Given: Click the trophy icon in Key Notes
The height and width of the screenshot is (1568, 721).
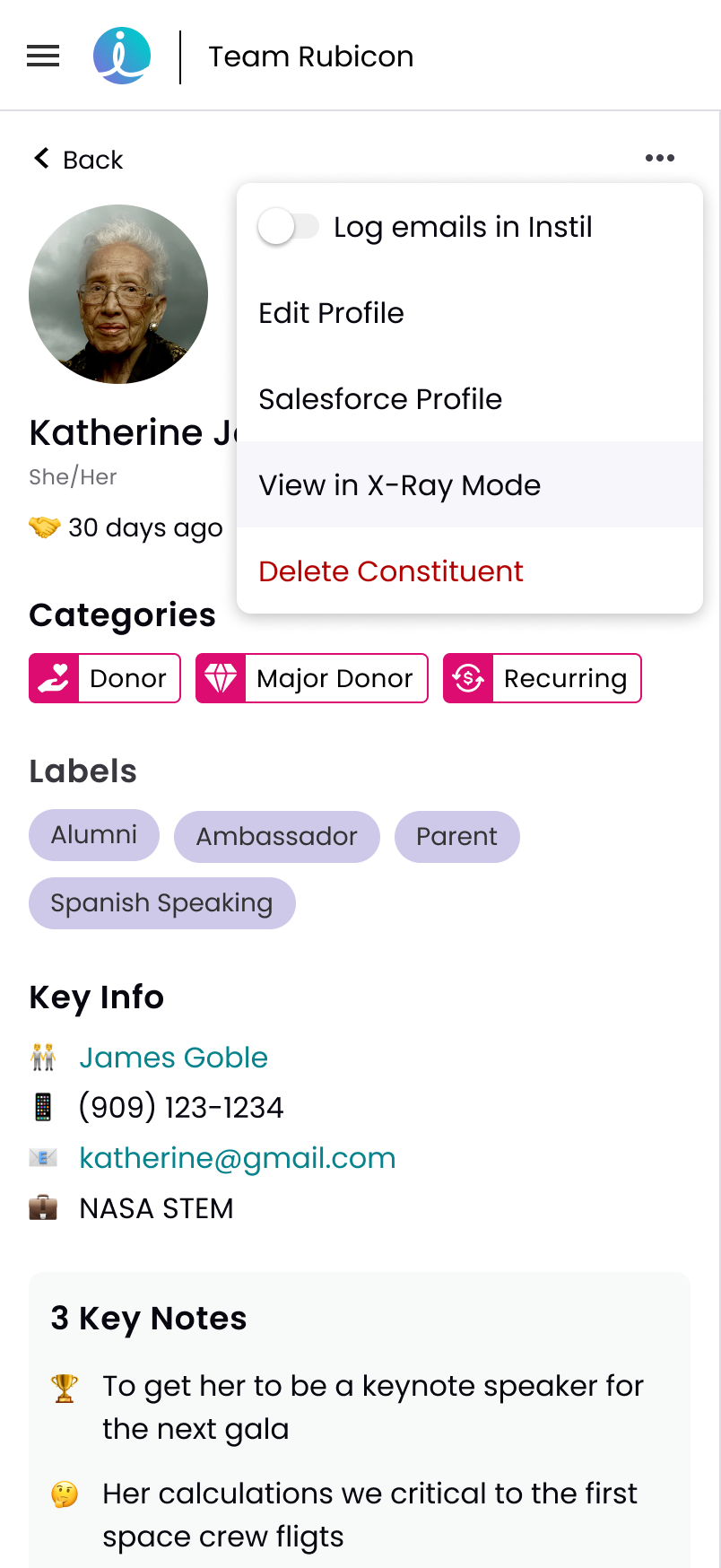Looking at the screenshot, I should (x=65, y=1388).
